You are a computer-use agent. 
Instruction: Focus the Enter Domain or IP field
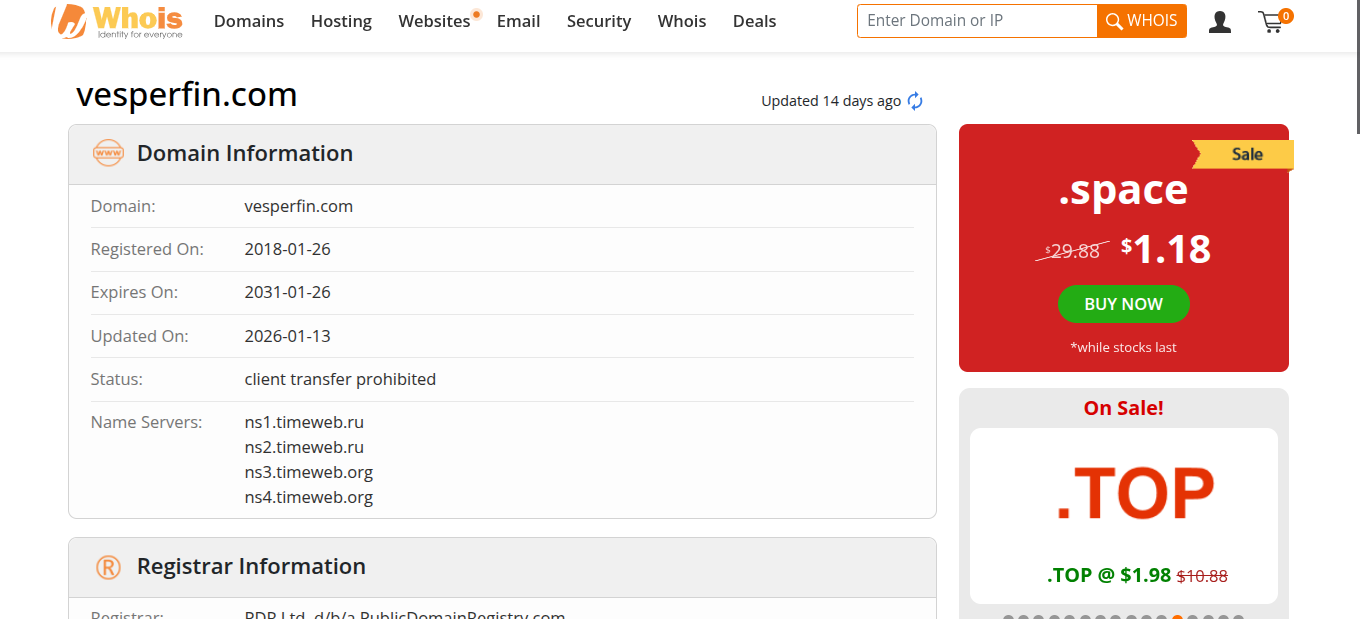977,21
